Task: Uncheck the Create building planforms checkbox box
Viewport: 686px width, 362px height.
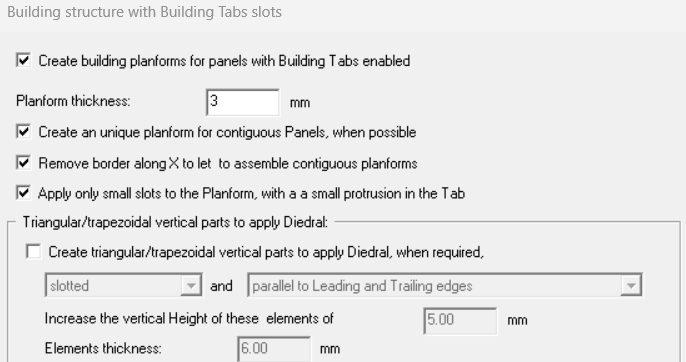Action: point(24,60)
